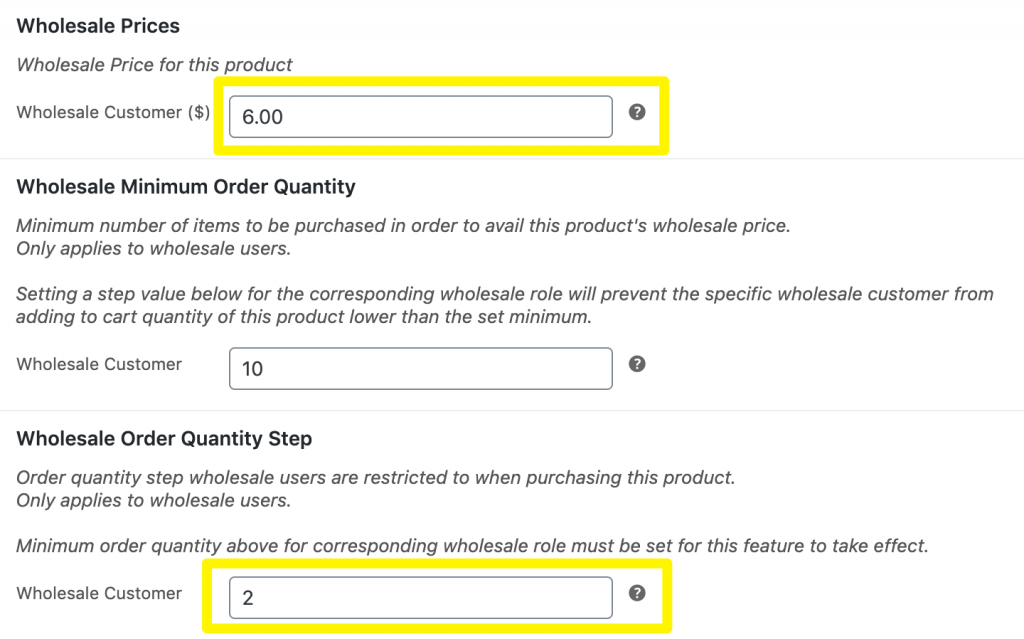This screenshot has height=639, width=1024.
Task: Click the "Wholesale Order Quantity Step" heading
Action: (164, 438)
